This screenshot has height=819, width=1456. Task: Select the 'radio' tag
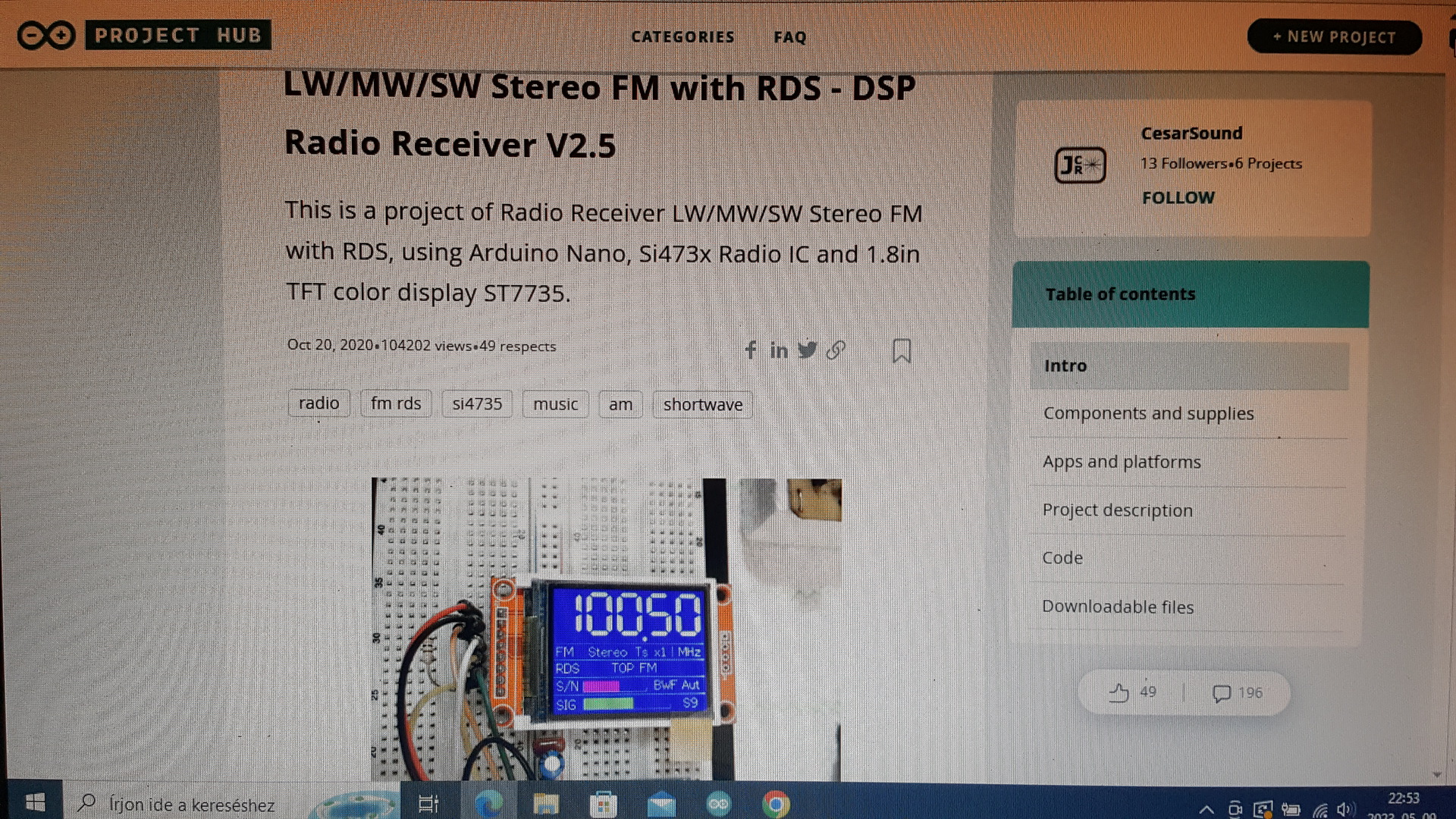coord(319,403)
